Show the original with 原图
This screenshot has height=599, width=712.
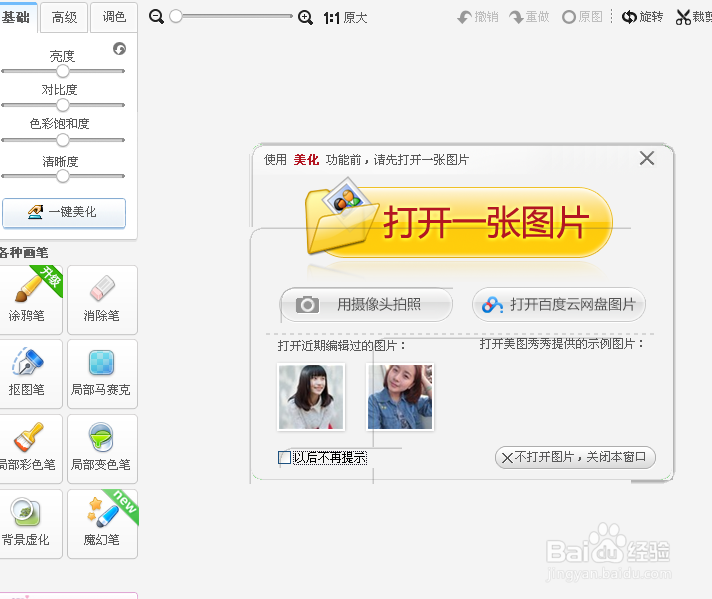pos(583,17)
